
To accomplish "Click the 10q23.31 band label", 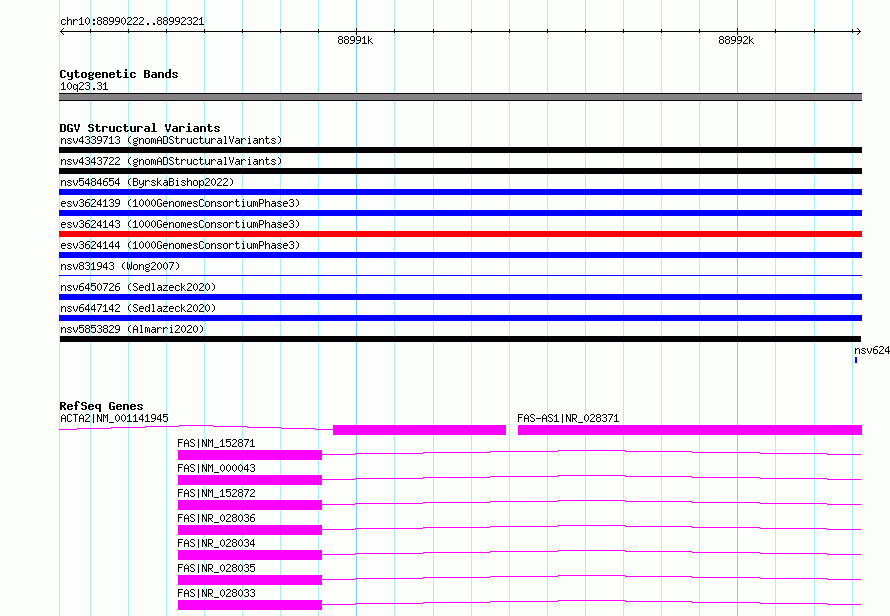I will [x=84, y=86].
